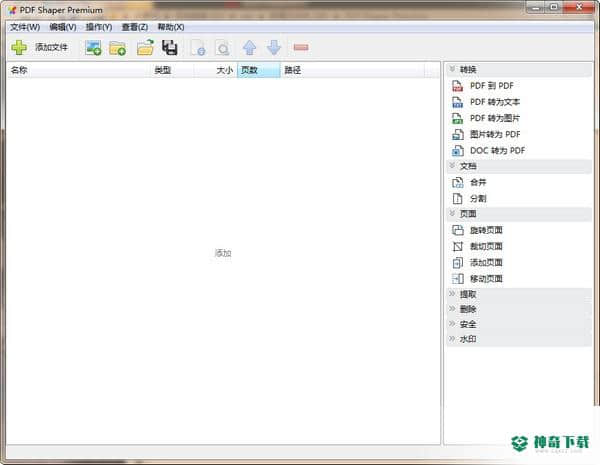Image resolution: width=600 pixels, height=465 pixels.
Task: Click the PDF 转为文本 icon
Action: 458,102
